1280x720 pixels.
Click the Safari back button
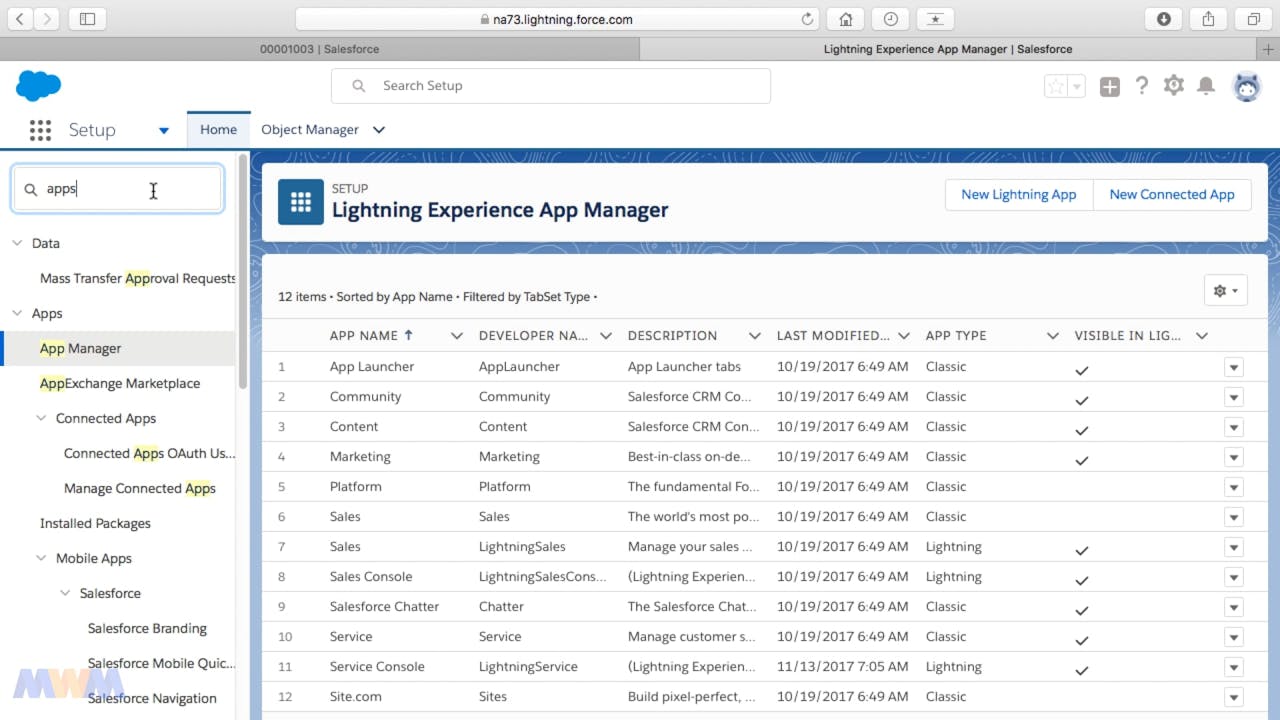click(20, 19)
